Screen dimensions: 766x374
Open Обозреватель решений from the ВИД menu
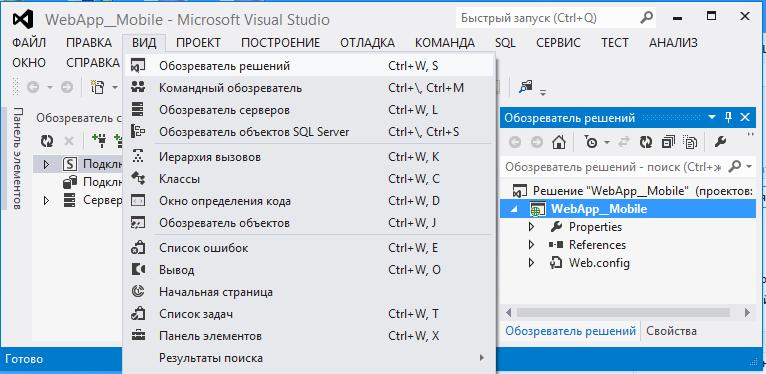(309, 66)
